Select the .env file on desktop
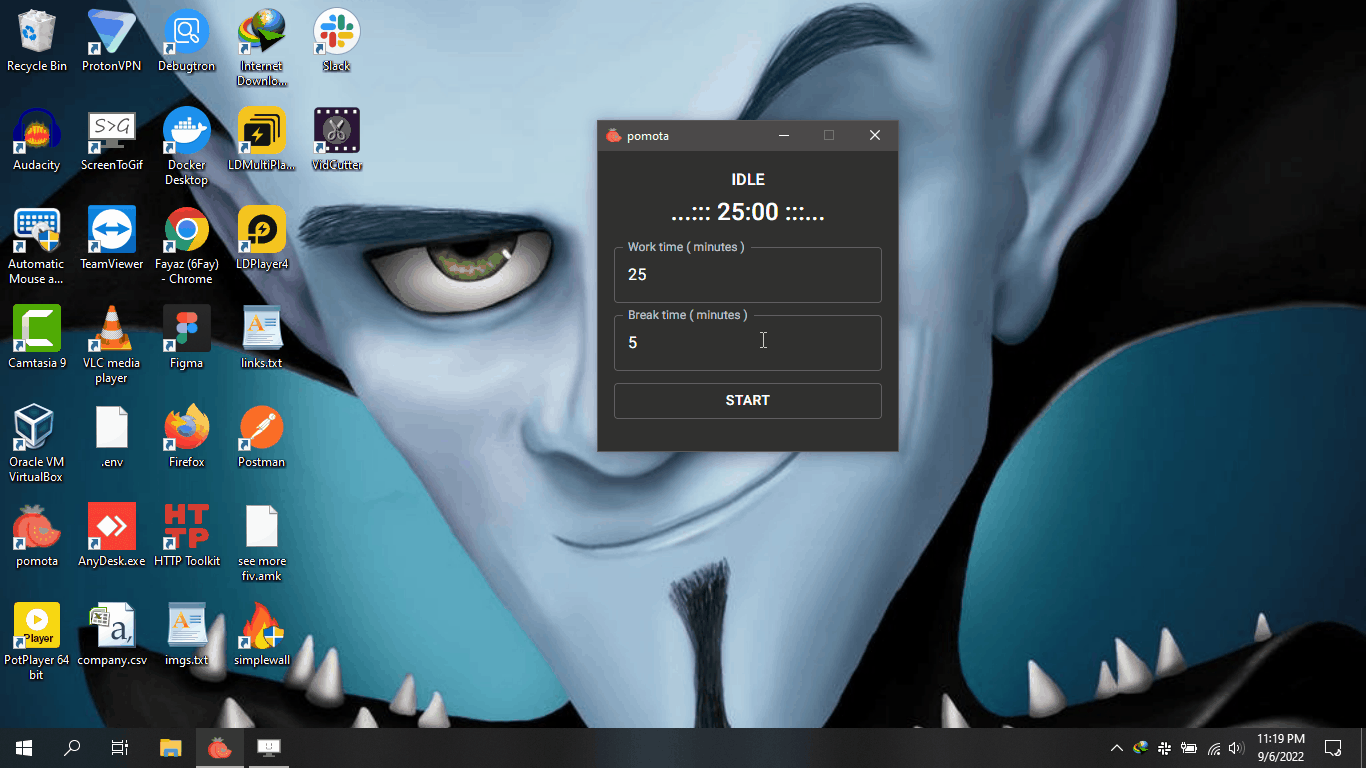Screen dimensions: 1366x768 click(x=112, y=437)
